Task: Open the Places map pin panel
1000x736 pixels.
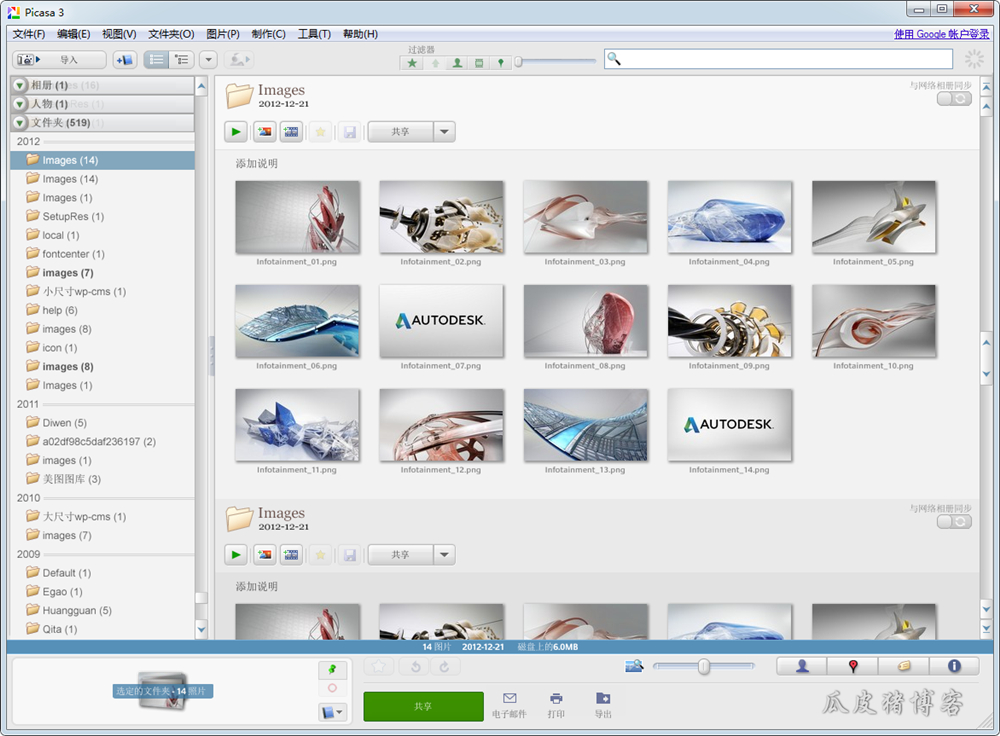Action: point(853,666)
